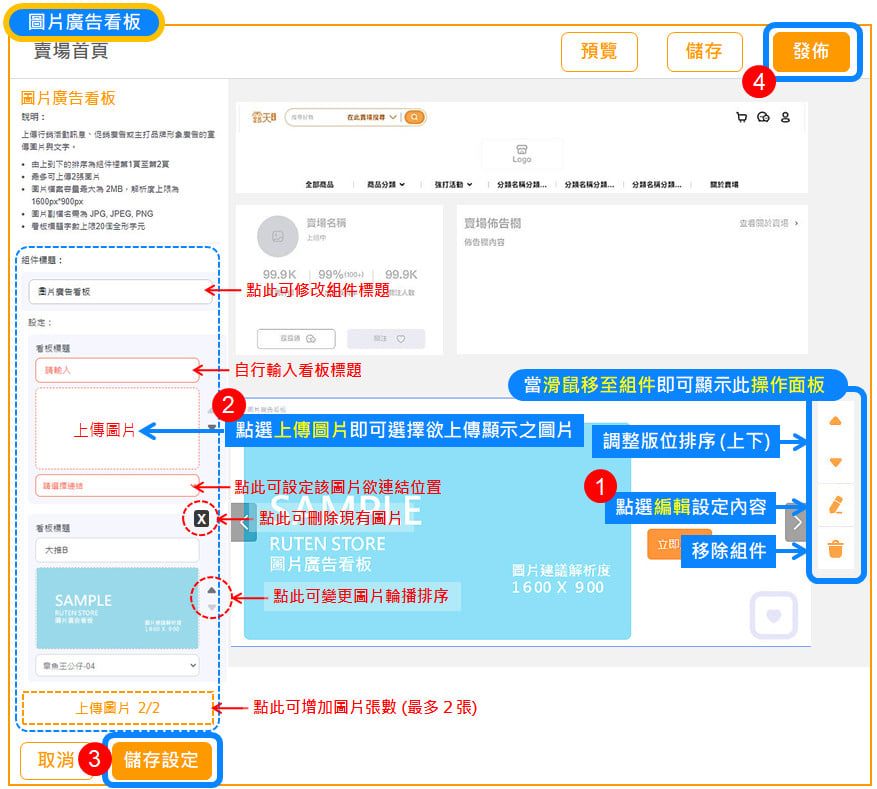
Task: Move component down with orange down arrow
Action: (836, 463)
